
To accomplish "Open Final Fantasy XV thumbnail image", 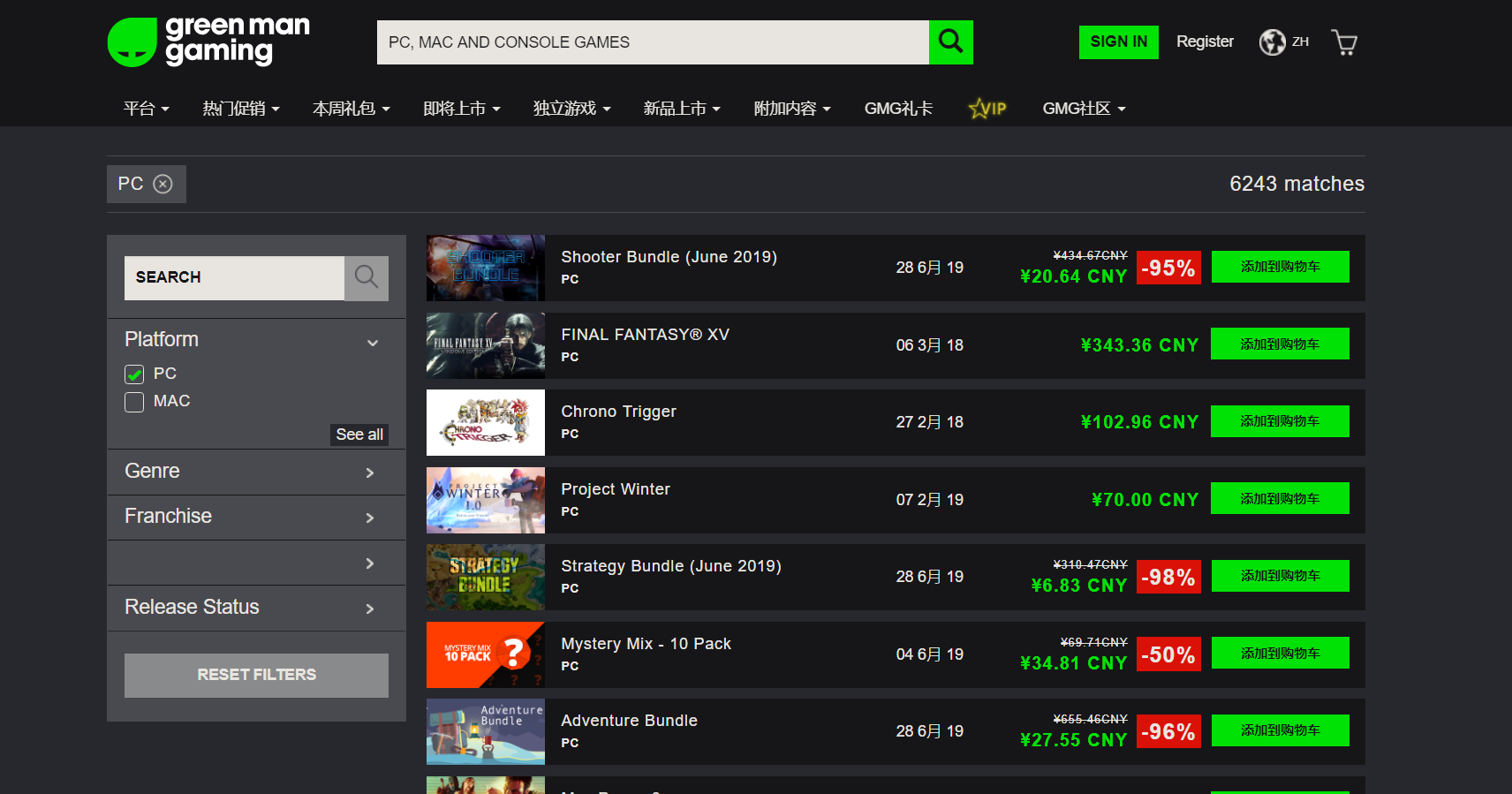I will pyautogui.click(x=486, y=345).
